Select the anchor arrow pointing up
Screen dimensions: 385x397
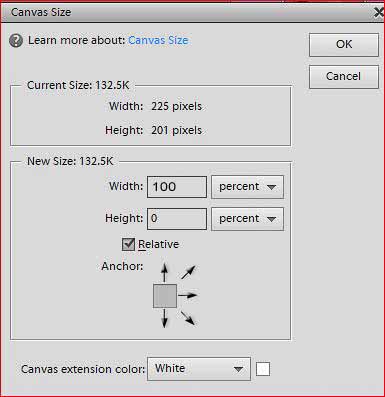click(x=164, y=273)
